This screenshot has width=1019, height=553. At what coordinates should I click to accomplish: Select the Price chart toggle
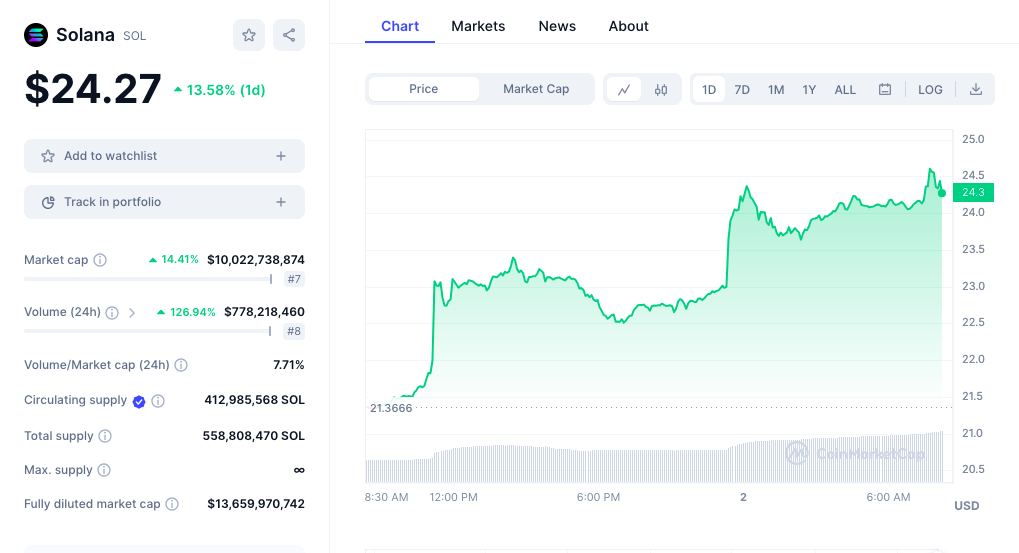[x=424, y=89]
